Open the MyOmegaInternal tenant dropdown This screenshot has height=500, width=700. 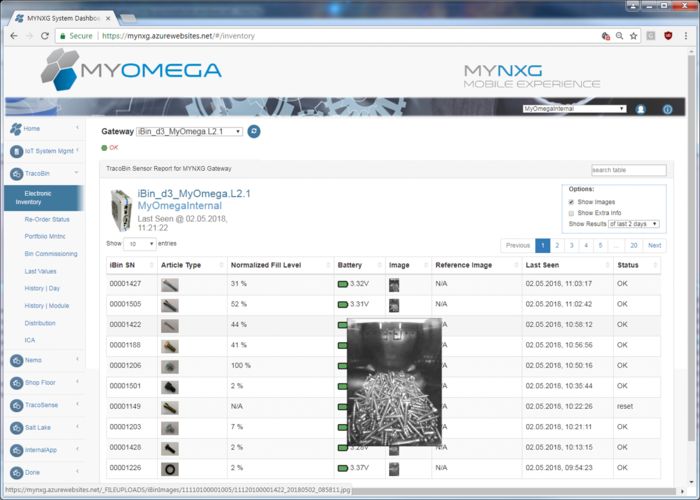pos(574,108)
